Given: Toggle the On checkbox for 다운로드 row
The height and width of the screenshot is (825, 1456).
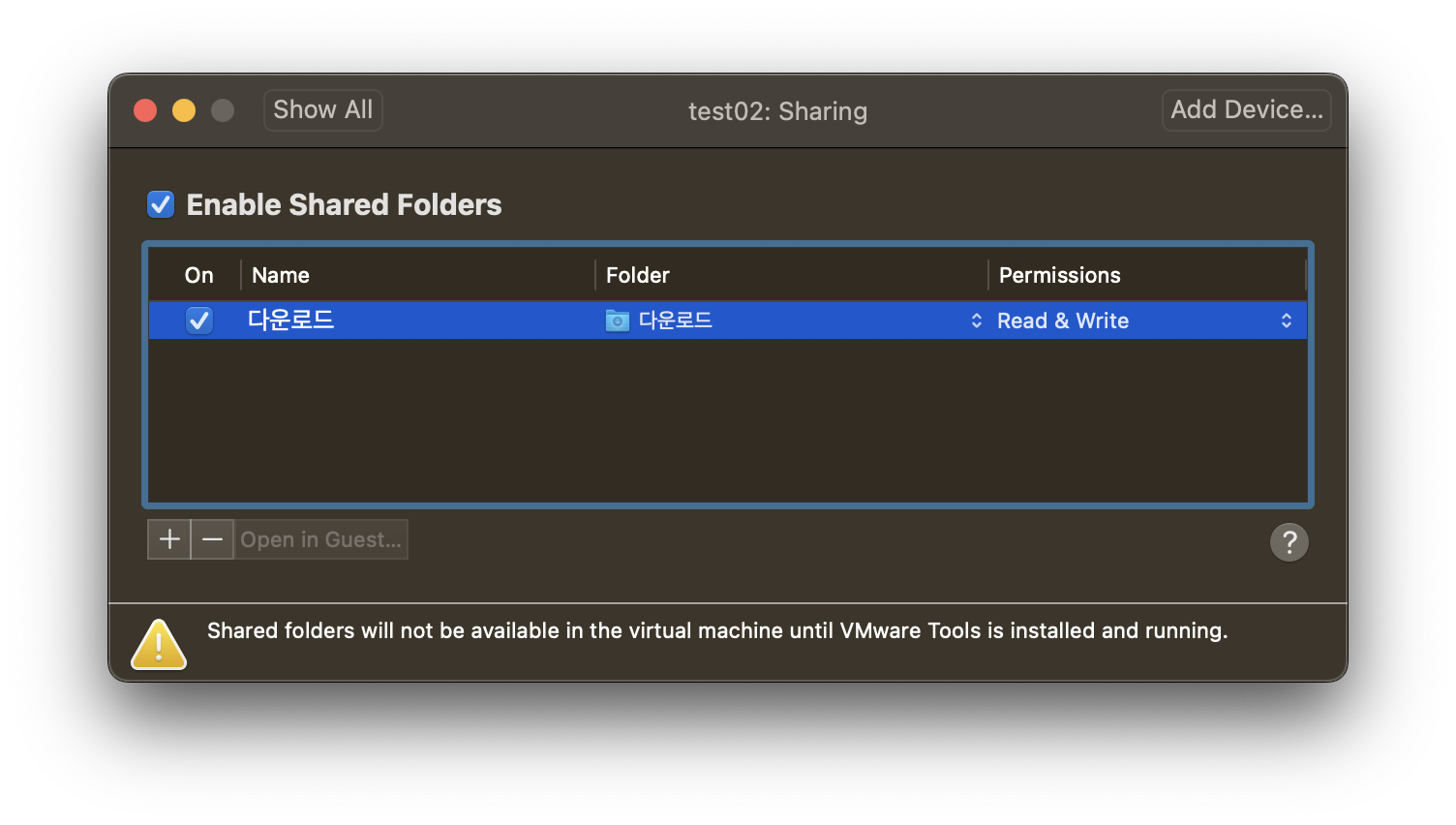Looking at the screenshot, I should (x=199, y=321).
